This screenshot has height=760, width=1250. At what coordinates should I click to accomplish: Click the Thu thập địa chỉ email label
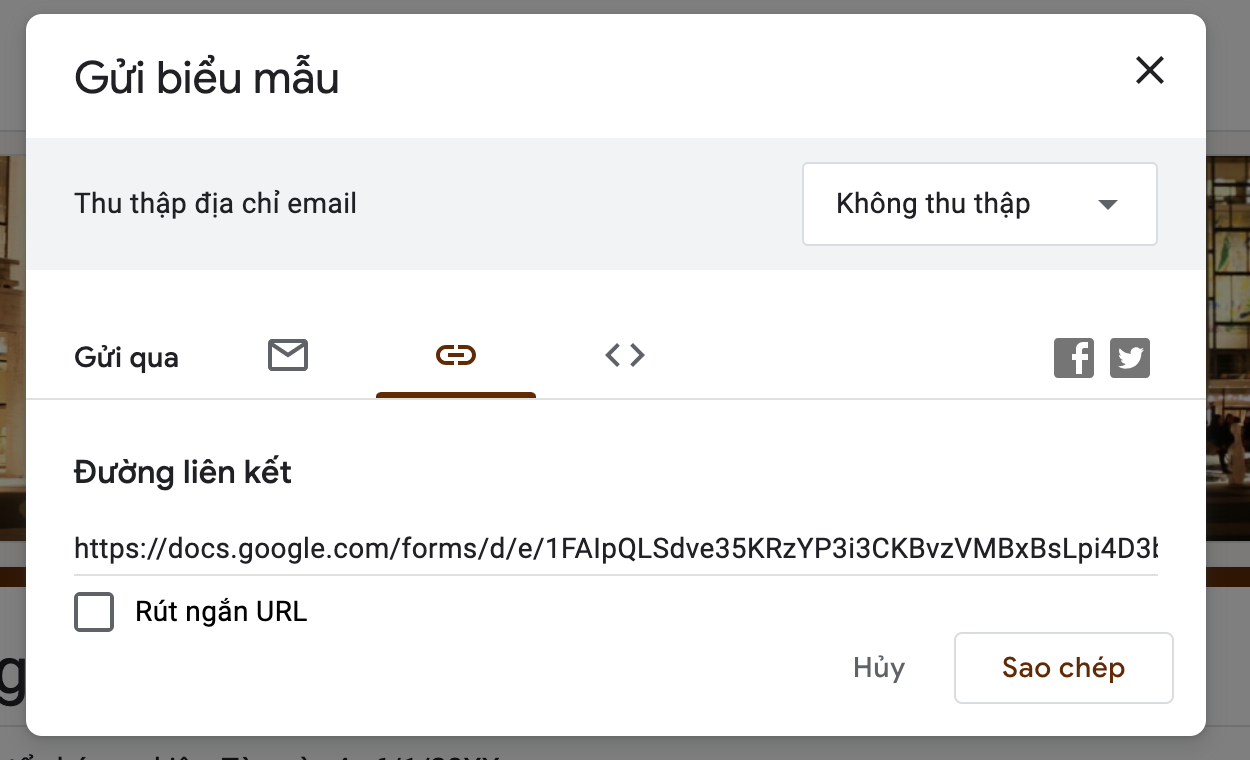click(x=216, y=204)
